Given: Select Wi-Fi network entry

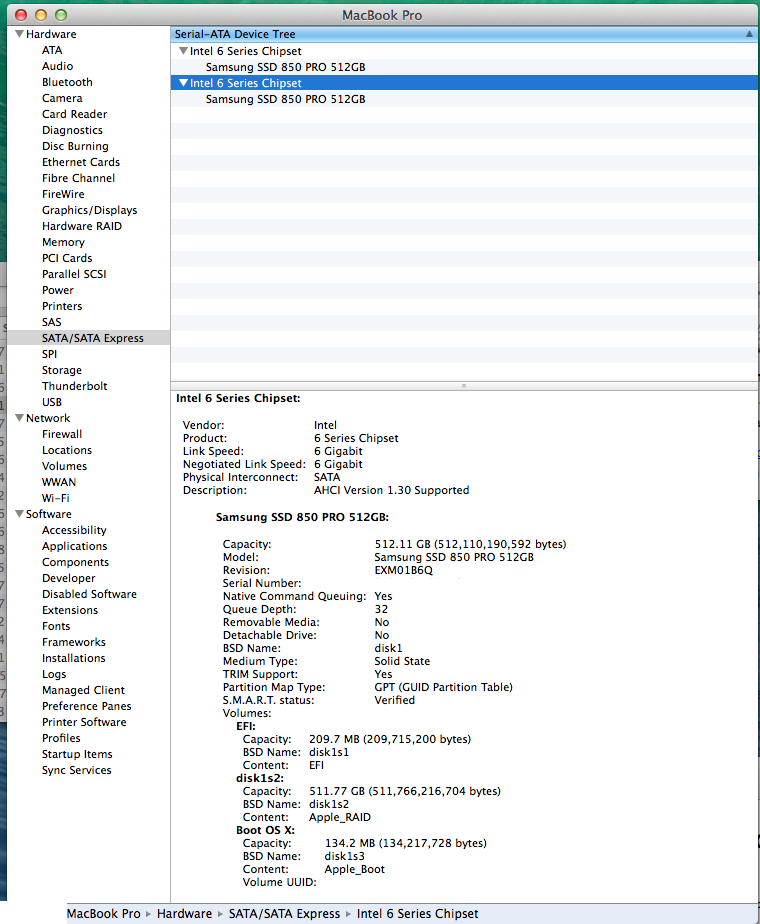Looking at the screenshot, I should pos(55,497).
